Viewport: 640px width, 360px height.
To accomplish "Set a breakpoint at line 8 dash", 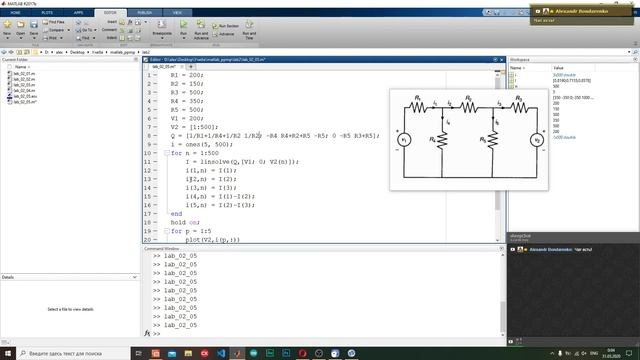I will [156, 136].
